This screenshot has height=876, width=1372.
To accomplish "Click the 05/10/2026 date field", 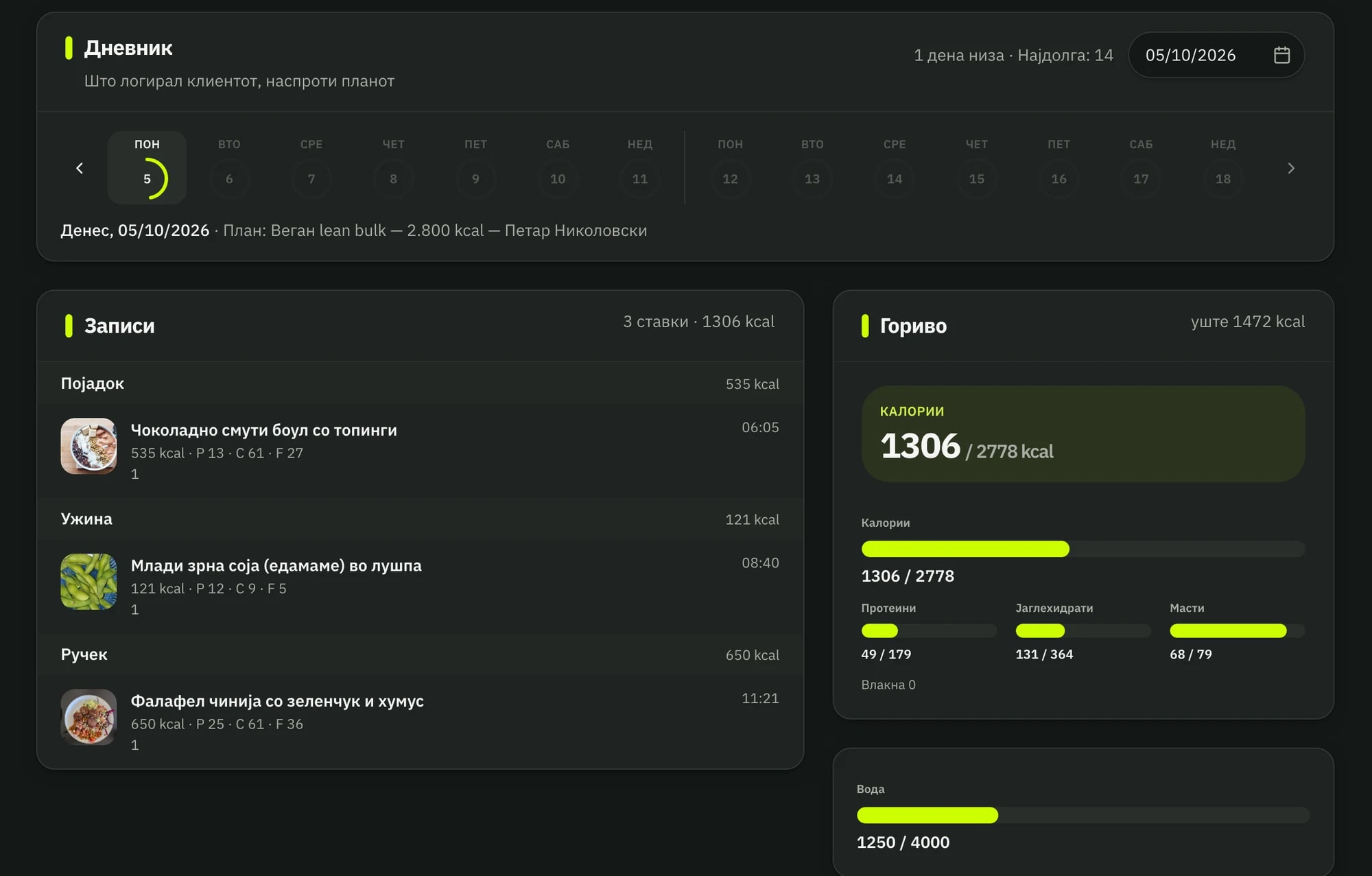I will click(1216, 55).
